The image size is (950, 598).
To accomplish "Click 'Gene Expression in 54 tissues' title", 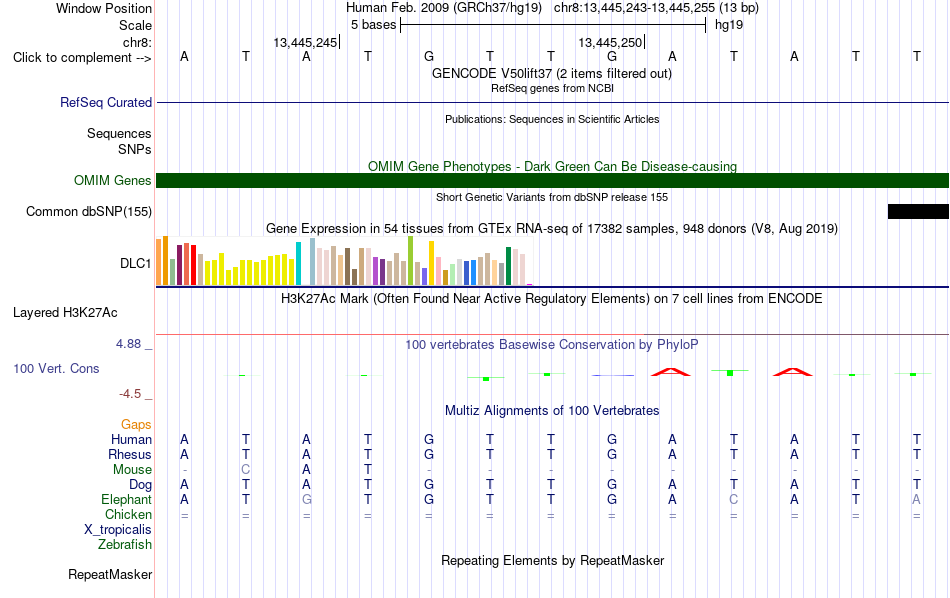I will tap(552, 228).
